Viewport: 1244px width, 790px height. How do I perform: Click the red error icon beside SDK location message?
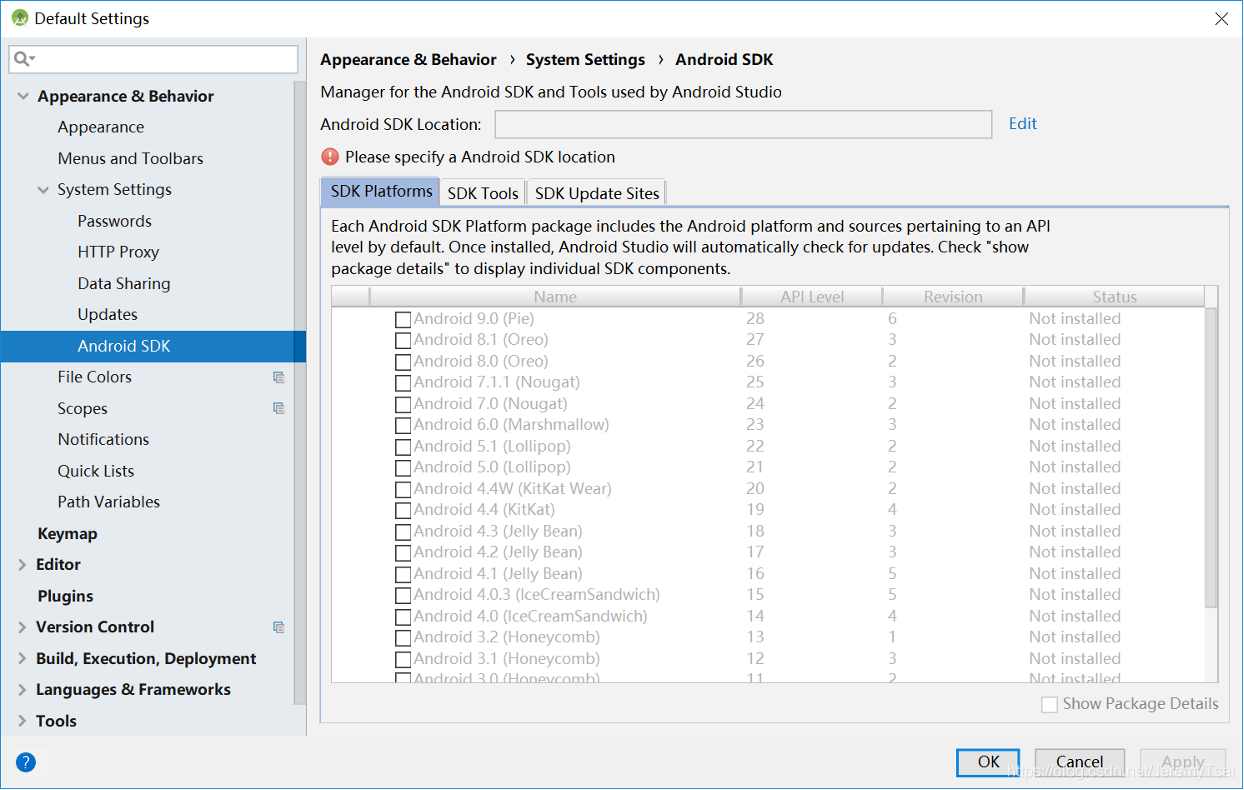(330, 157)
